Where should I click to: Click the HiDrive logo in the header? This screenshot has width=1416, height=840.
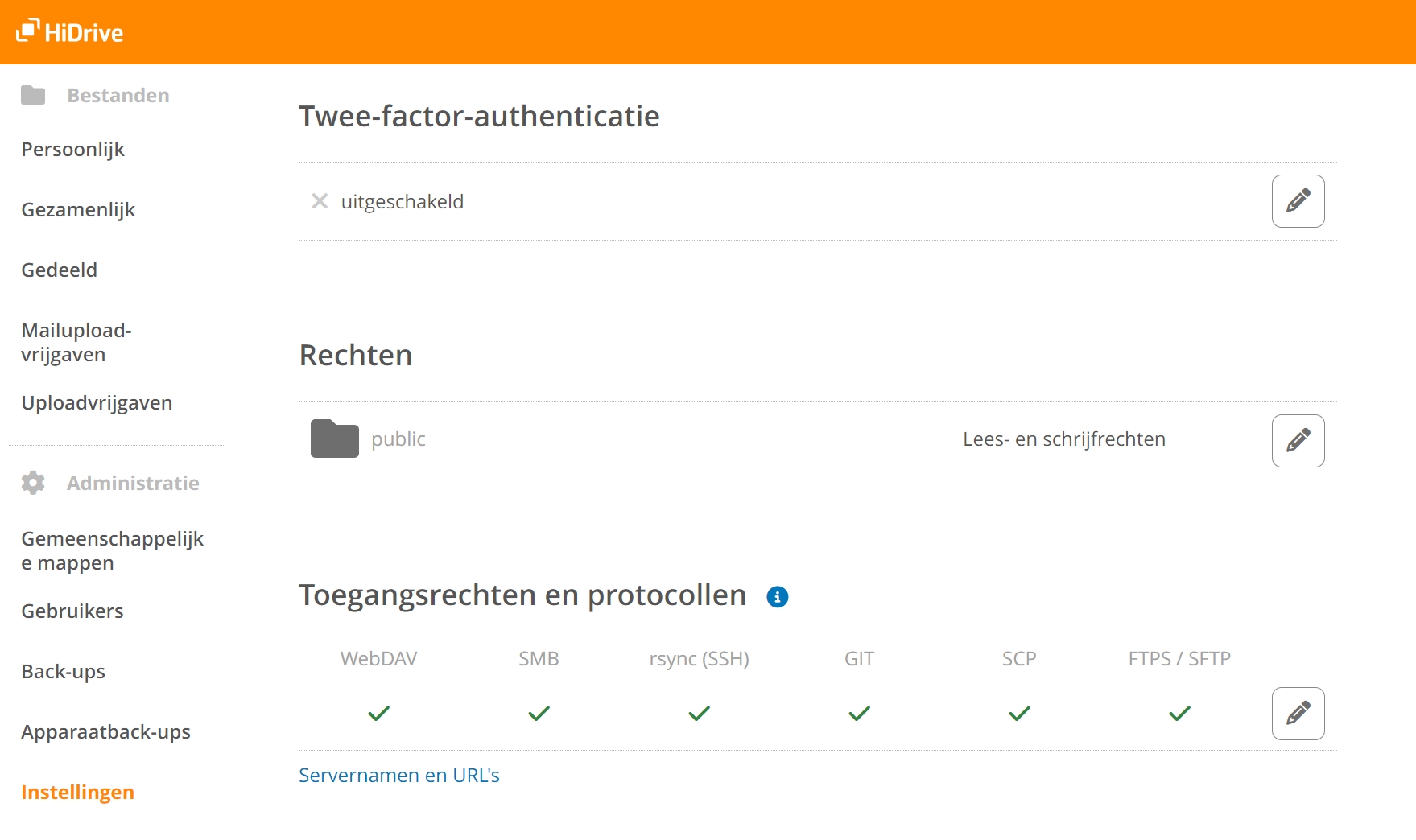[x=68, y=32]
